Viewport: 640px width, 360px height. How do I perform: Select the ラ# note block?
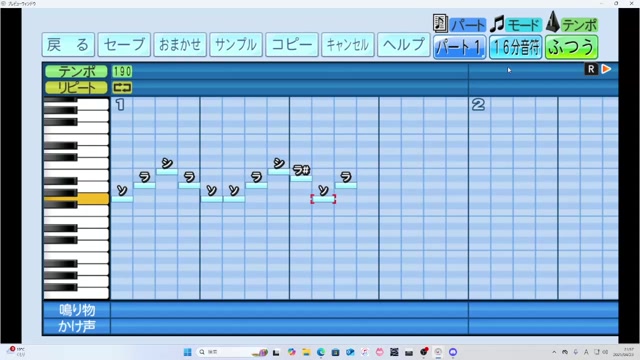coord(301,178)
